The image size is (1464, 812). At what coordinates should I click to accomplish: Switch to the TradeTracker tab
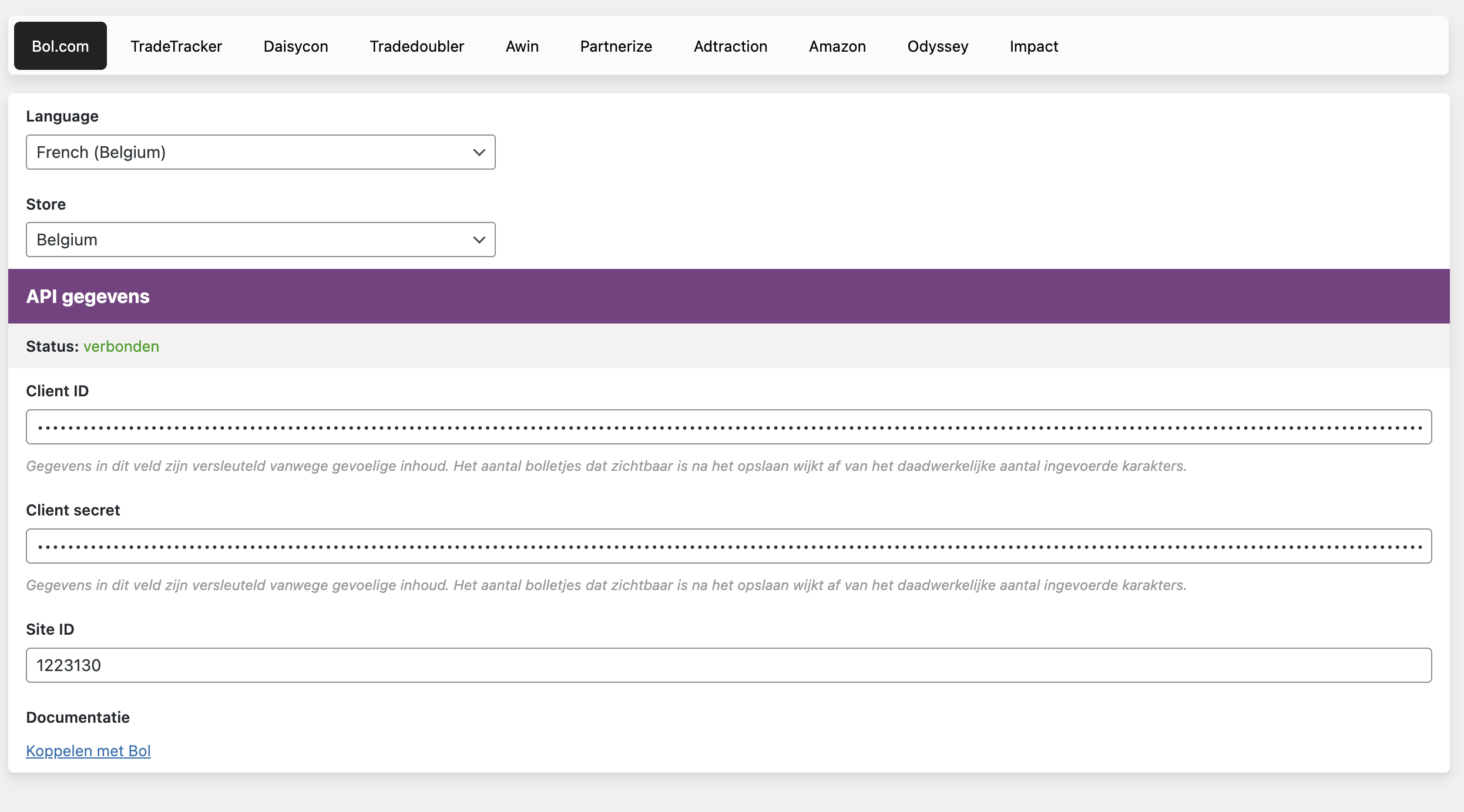176,46
